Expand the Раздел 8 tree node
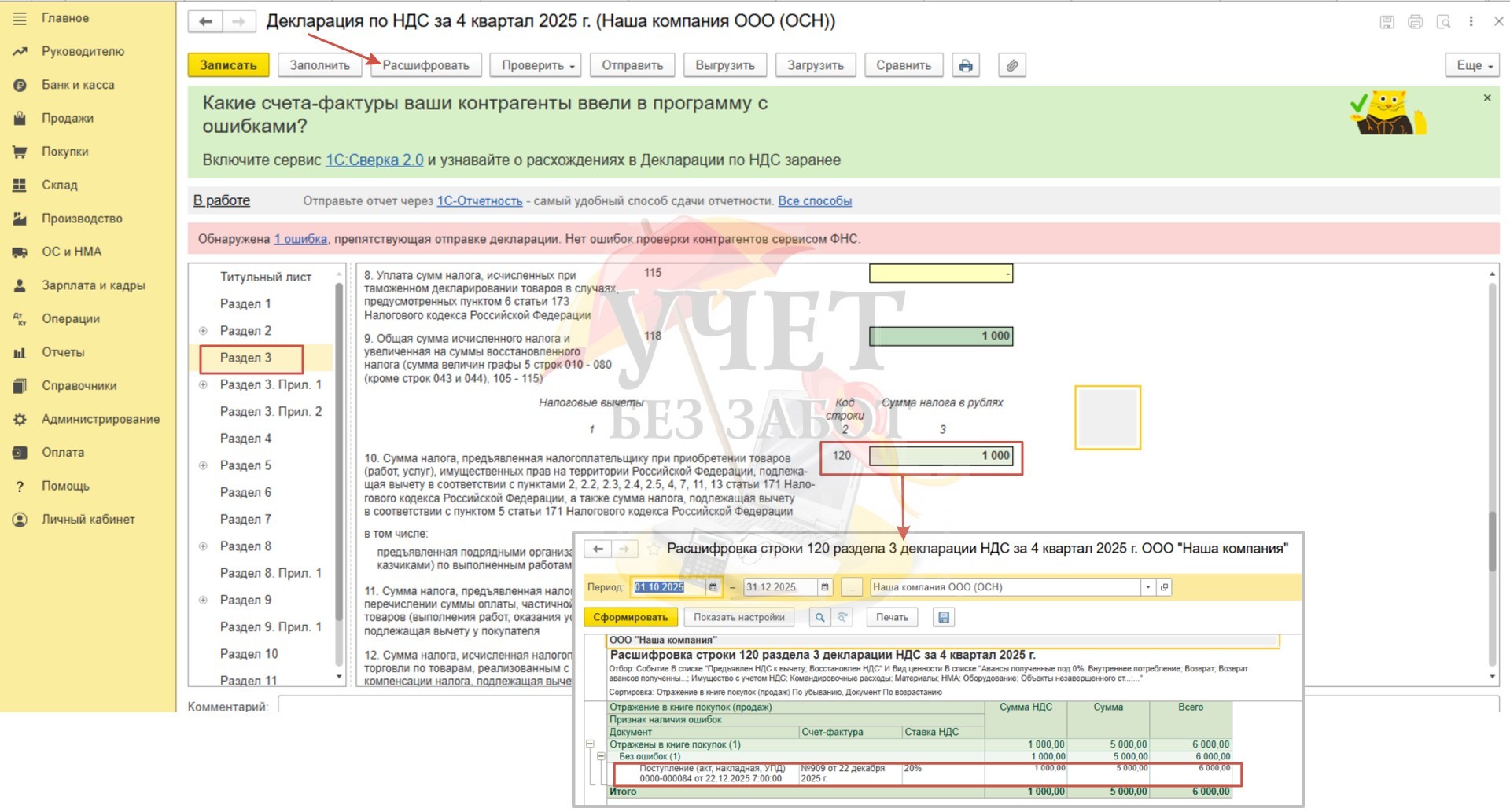1510x812 pixels. 203,546
